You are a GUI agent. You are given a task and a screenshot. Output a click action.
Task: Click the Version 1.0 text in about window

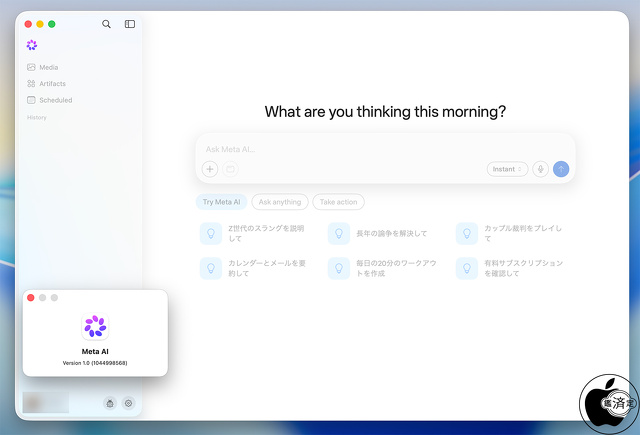(x=95, y=363)
